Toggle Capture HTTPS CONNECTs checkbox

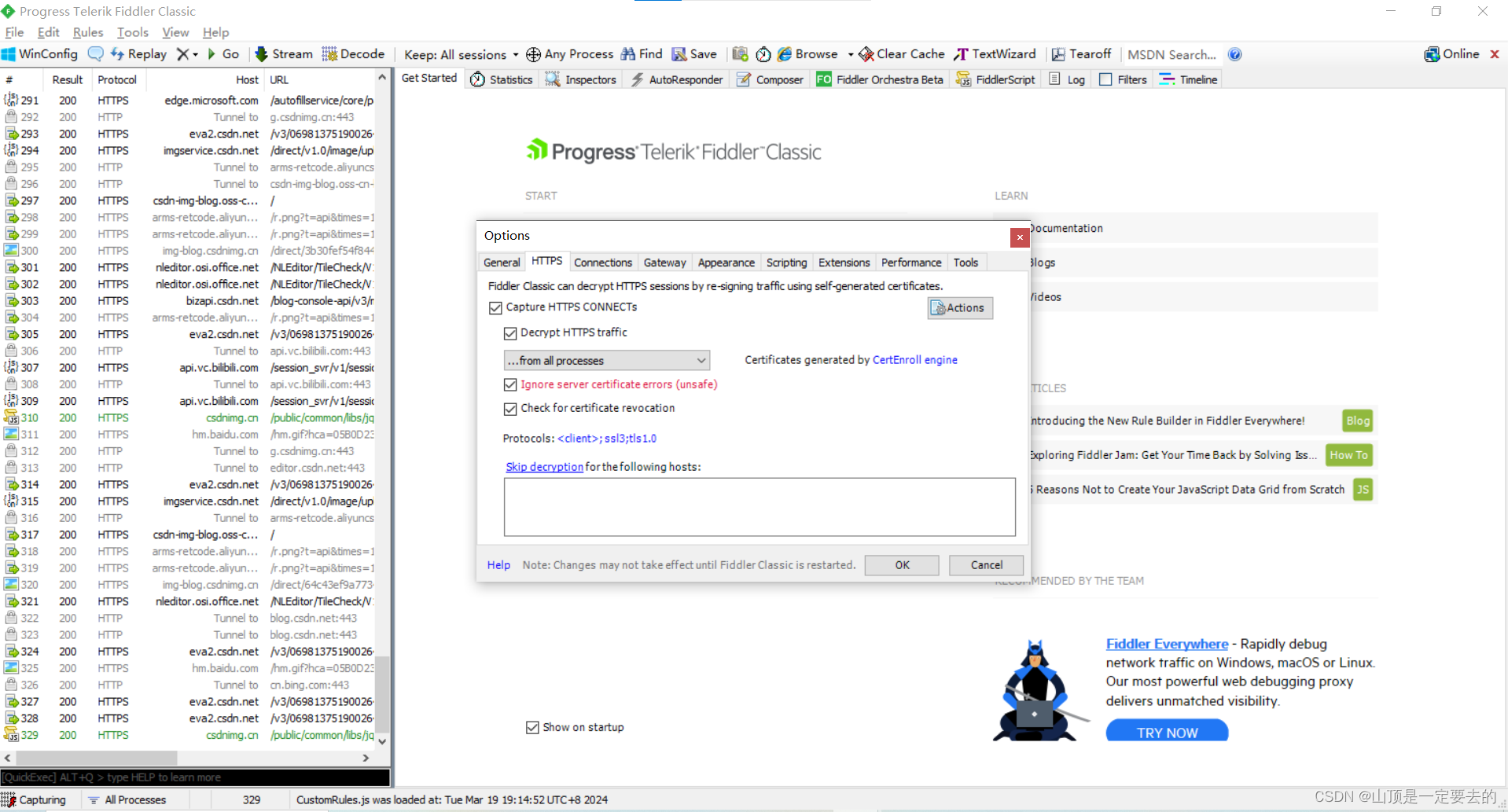click(495, 307)
